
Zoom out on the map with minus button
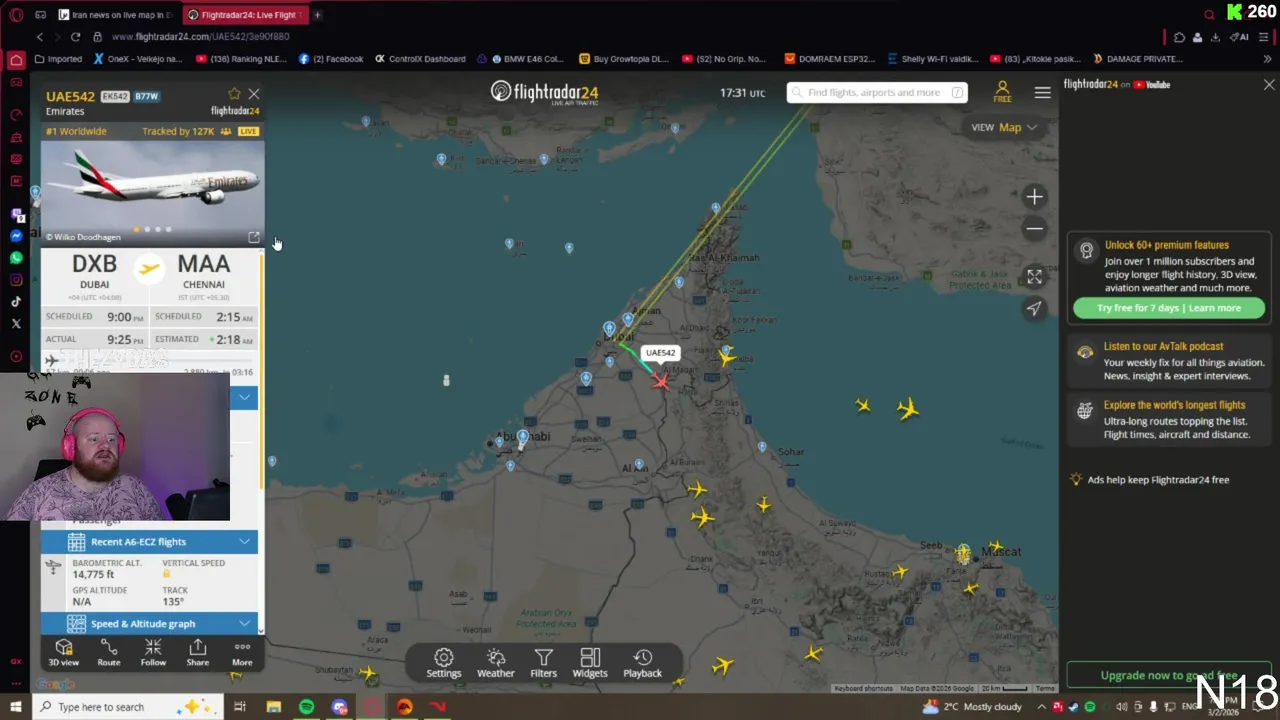click(1034, 229)
